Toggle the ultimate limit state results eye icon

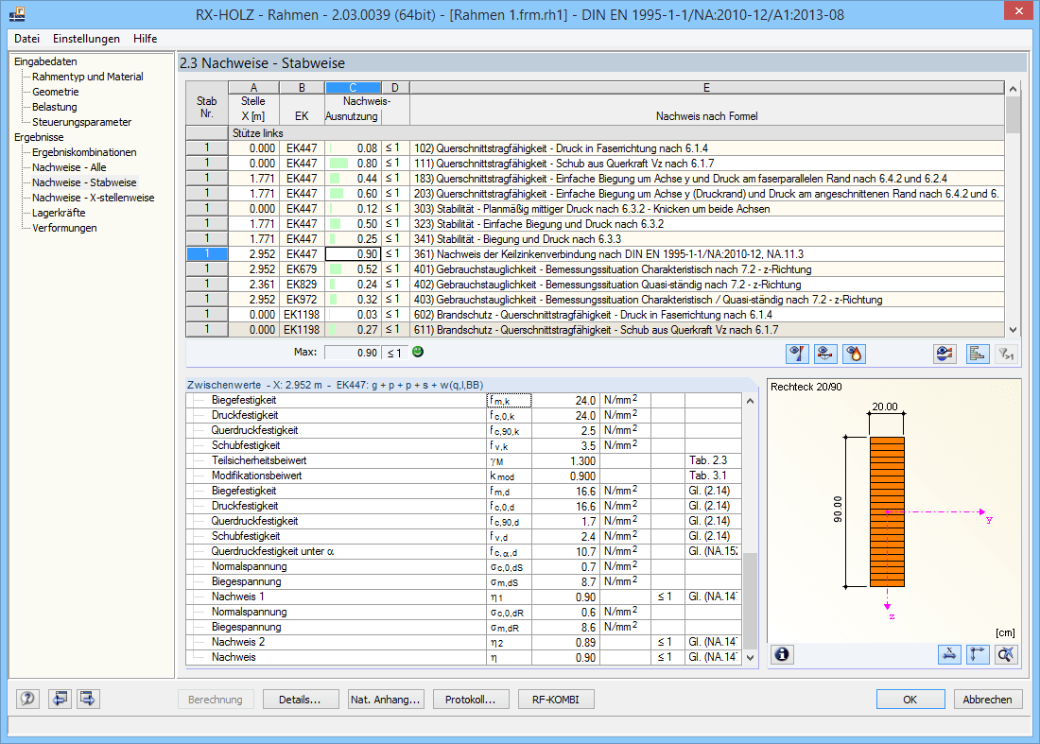797,354
